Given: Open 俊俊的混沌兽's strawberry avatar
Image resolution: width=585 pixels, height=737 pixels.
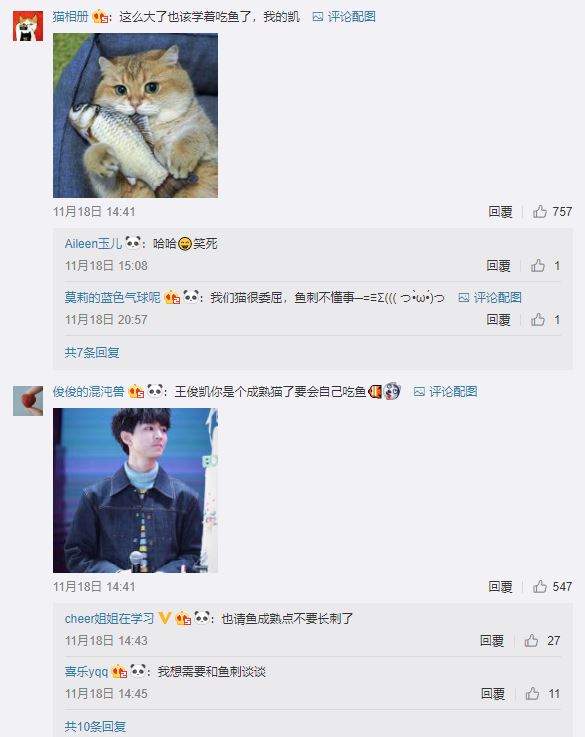Looking at the screenshot, I should tap(28, 401).
